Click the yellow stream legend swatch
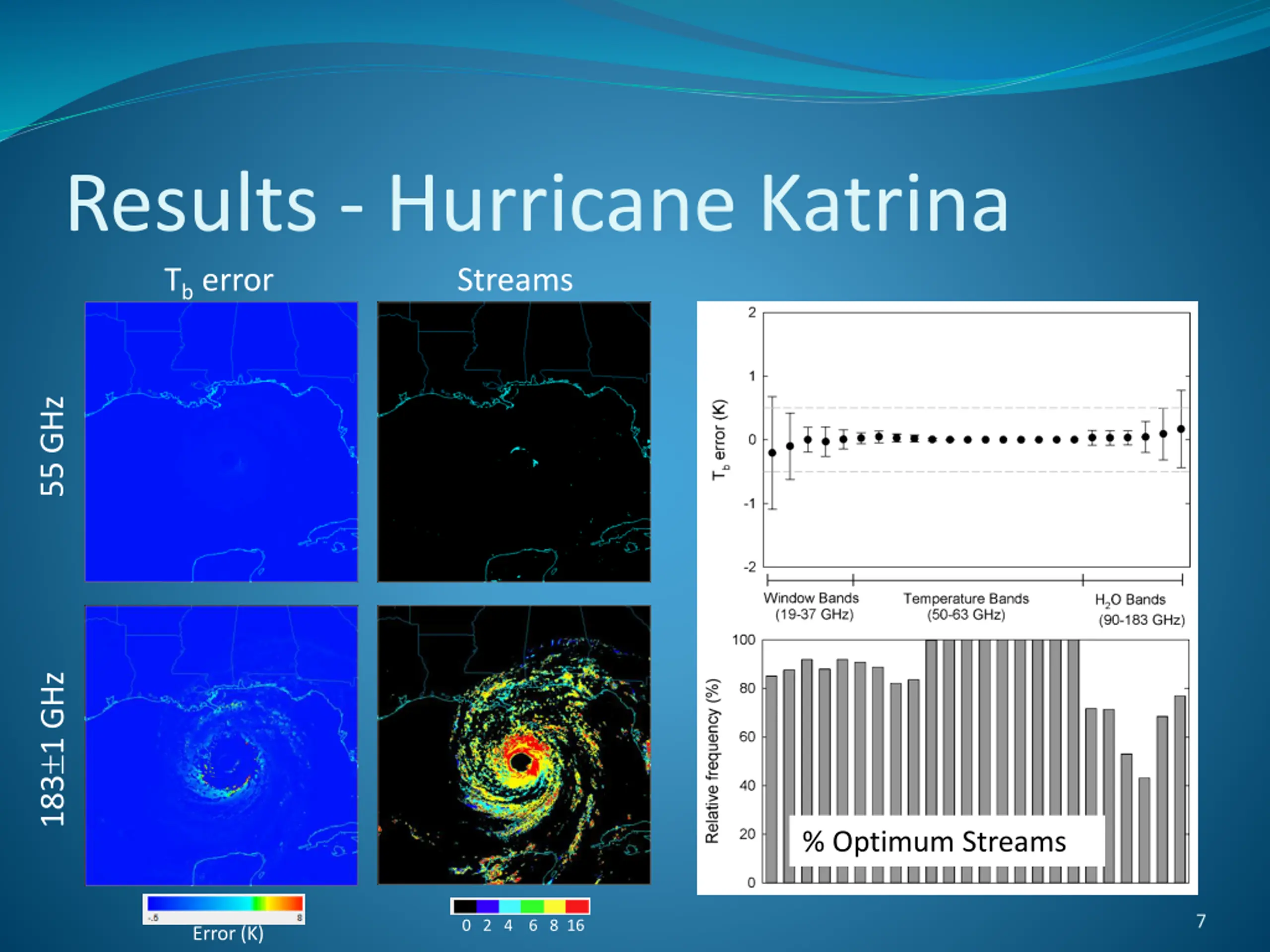The image size is (1270, 952). point(555,906)
